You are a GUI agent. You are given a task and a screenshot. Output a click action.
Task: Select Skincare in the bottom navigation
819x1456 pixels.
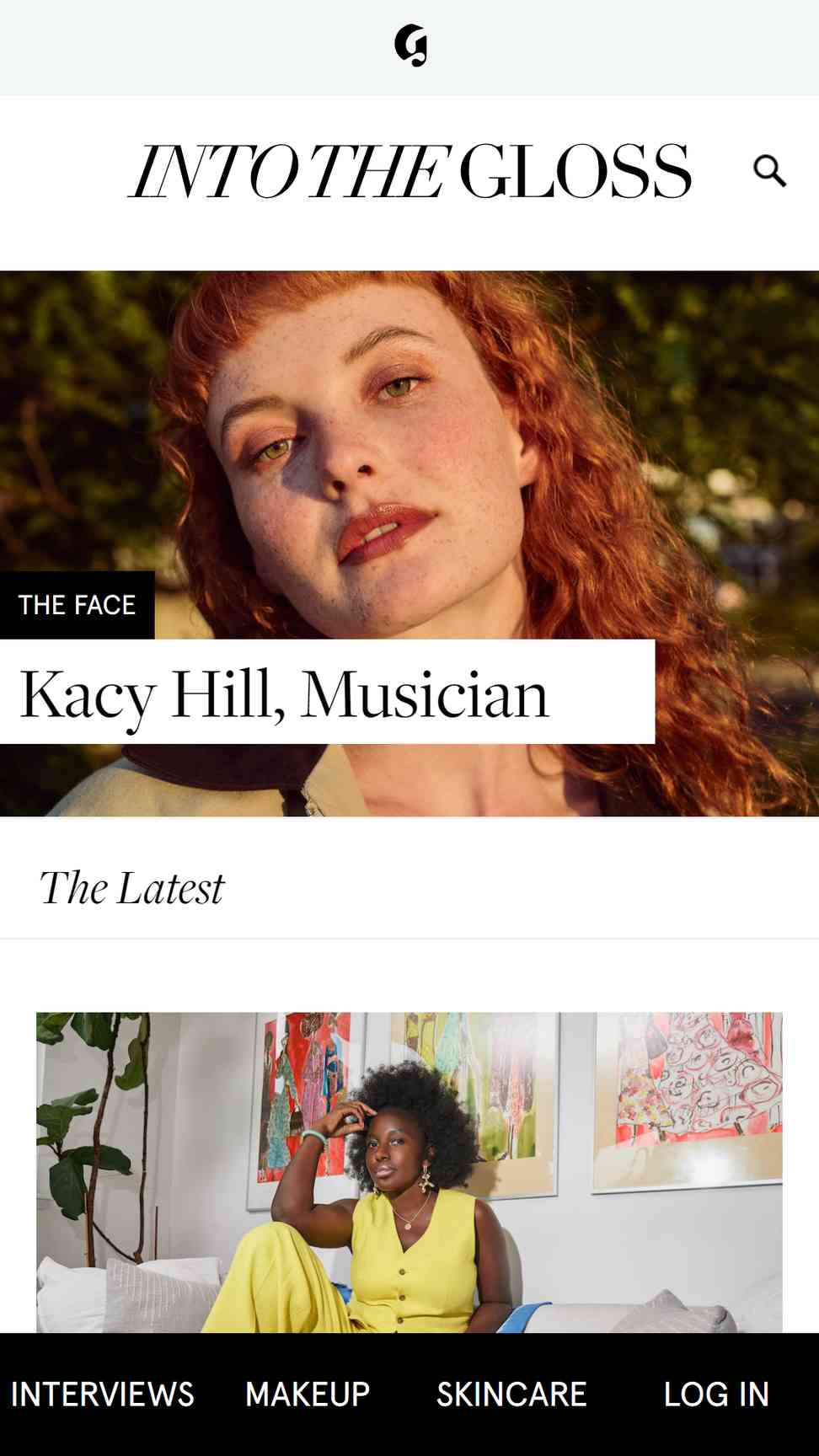click(511, 1394)
